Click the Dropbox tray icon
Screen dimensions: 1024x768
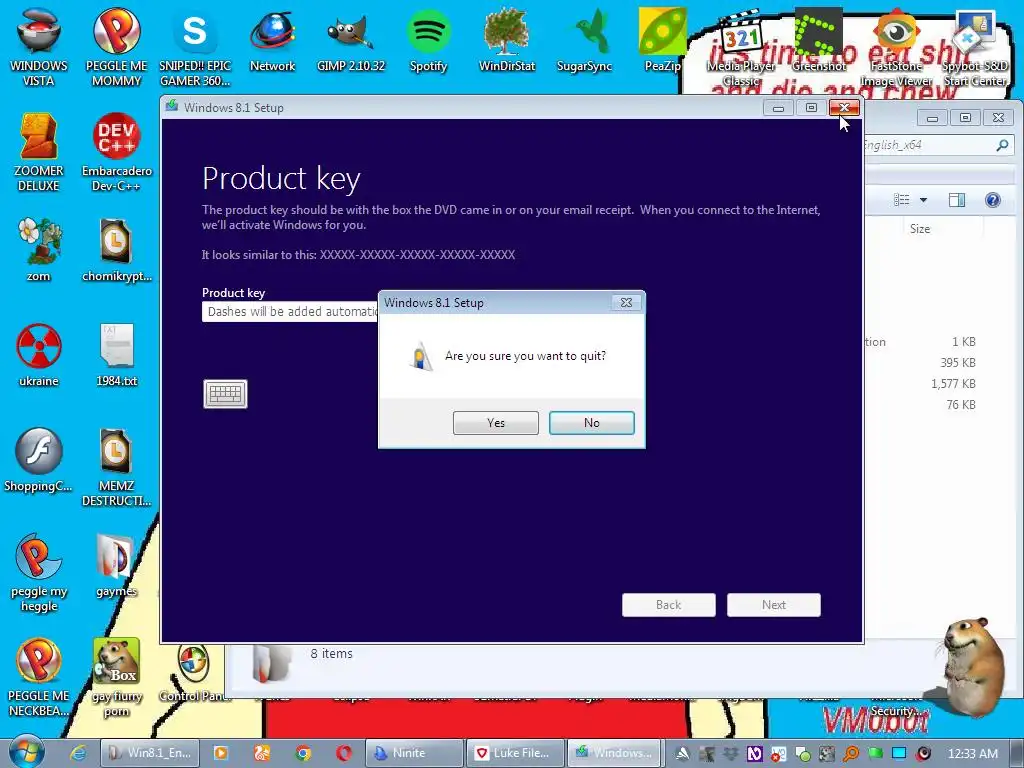pos(730,754)
